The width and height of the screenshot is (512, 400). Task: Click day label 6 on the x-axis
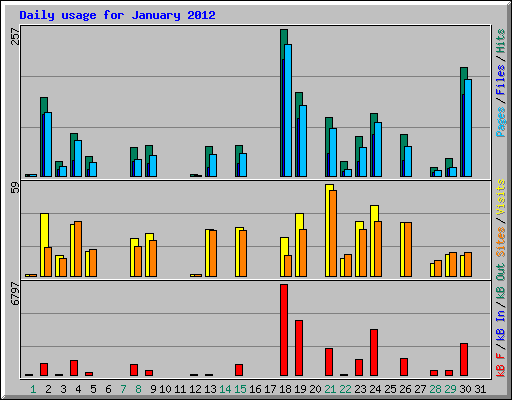[x=108, y=389]
